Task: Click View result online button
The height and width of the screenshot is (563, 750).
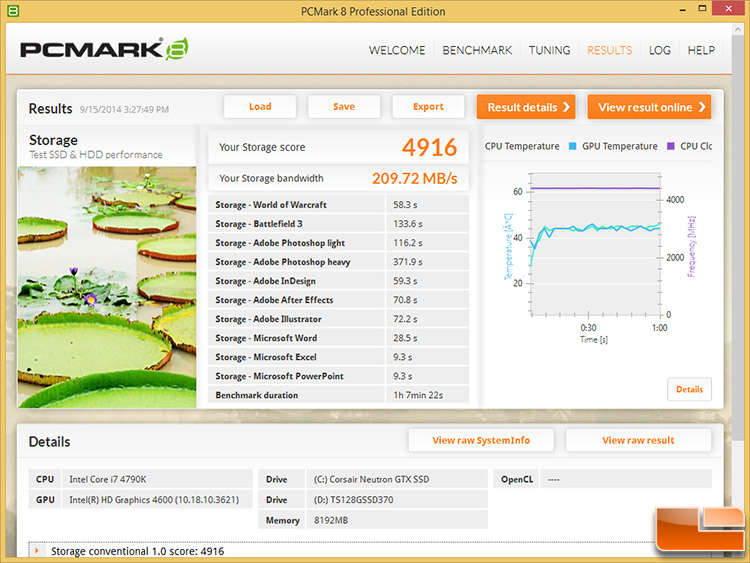Action: (649, 107)
